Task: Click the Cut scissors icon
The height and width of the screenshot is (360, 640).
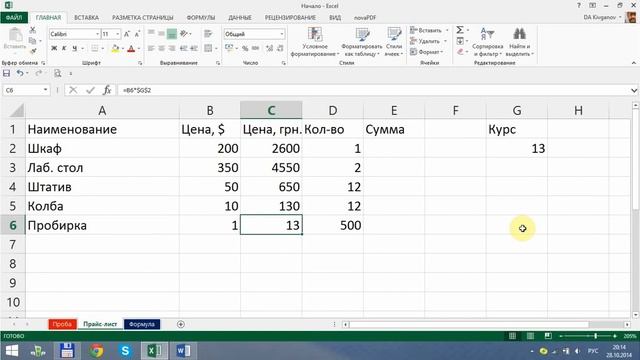Action: tap(33, 30)
